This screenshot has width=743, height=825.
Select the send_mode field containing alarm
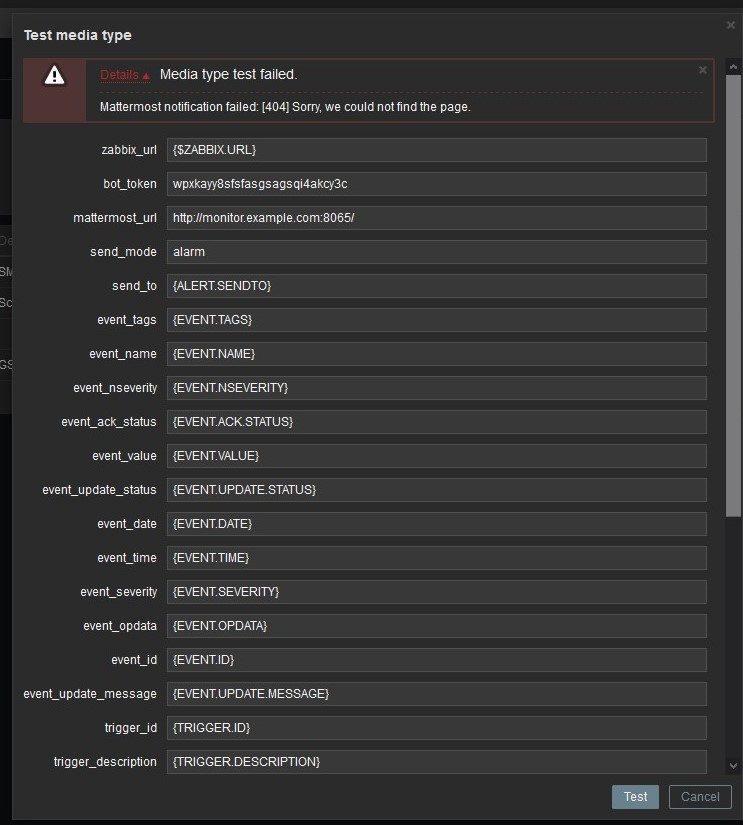click(437, 252)
